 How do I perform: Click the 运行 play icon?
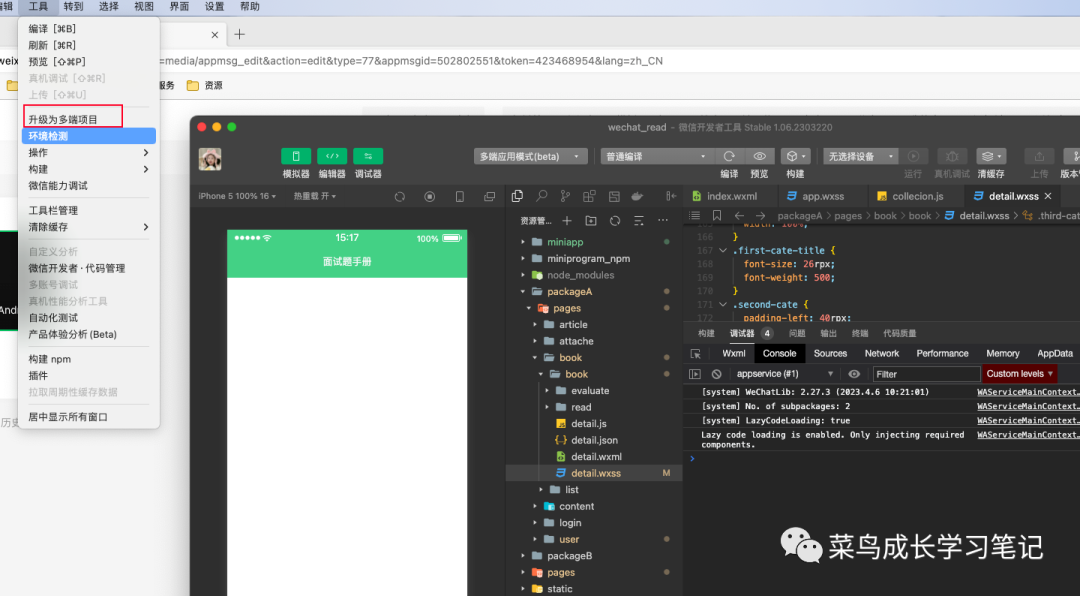pos(913,156)
